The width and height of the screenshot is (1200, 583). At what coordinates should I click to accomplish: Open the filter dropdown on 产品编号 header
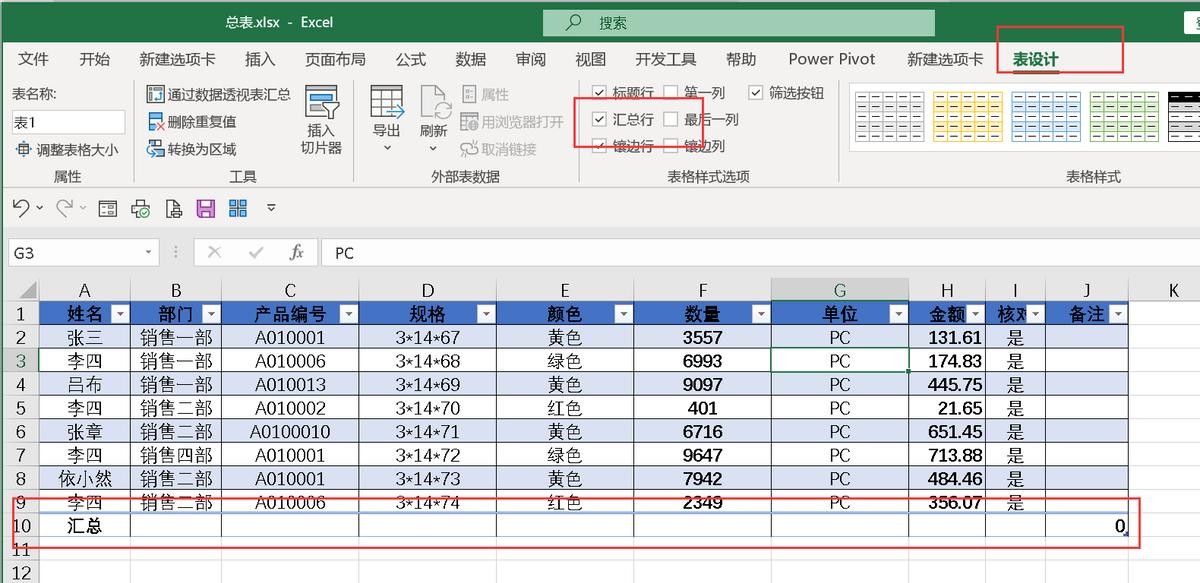point(348,314)
